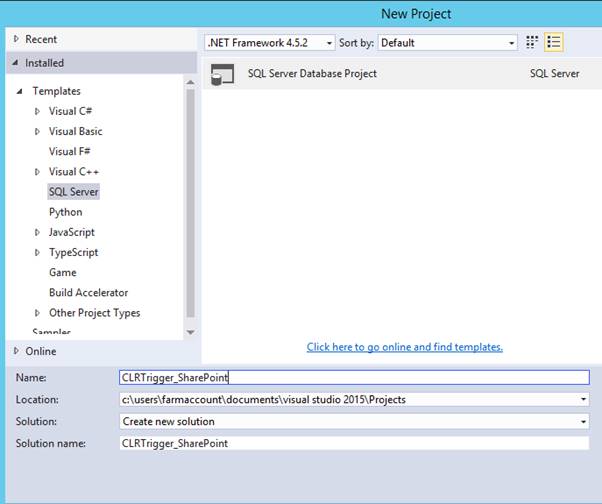
Task: Select TypeScript in the tree
Action: tap(73, 252)
